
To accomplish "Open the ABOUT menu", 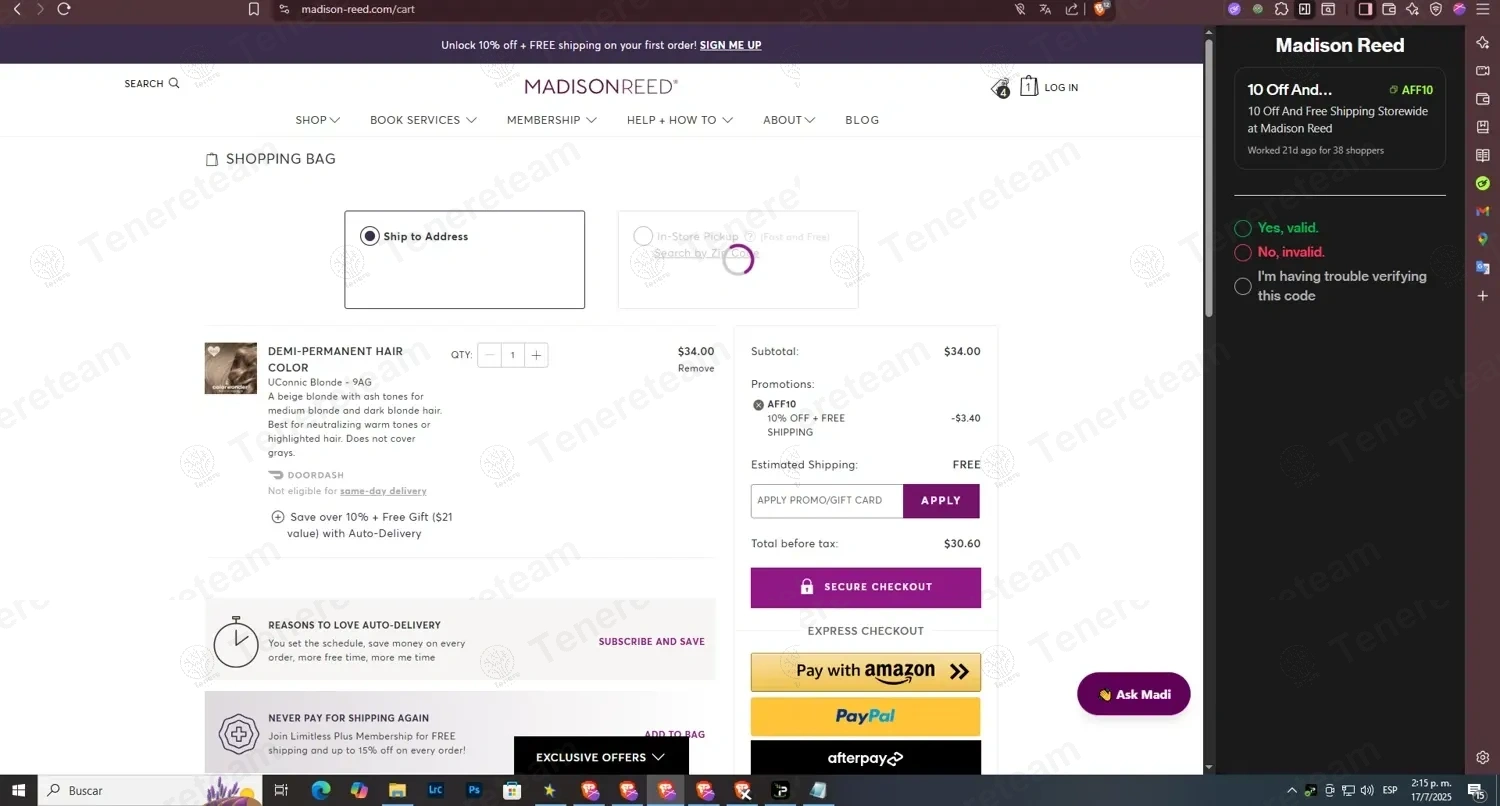I will [789, 120].
